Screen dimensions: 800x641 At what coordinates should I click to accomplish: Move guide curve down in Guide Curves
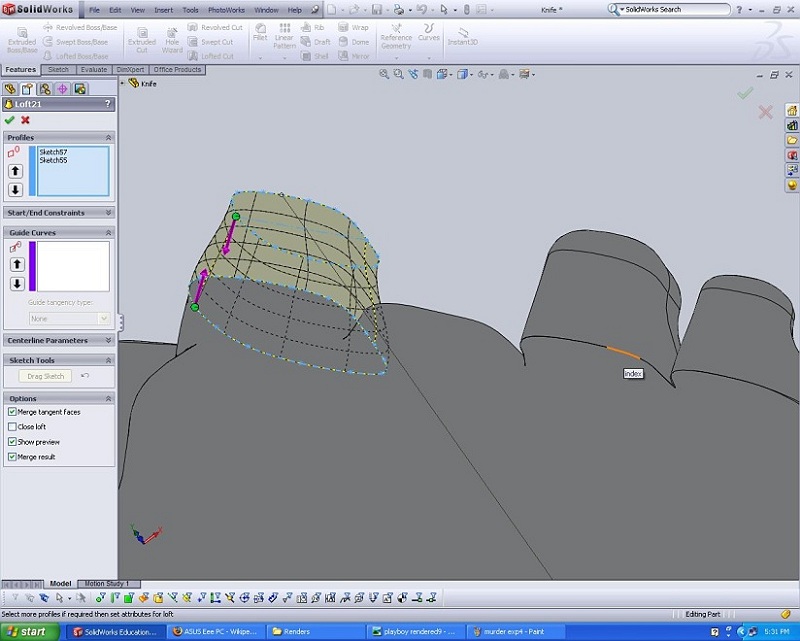click(16, 284)
